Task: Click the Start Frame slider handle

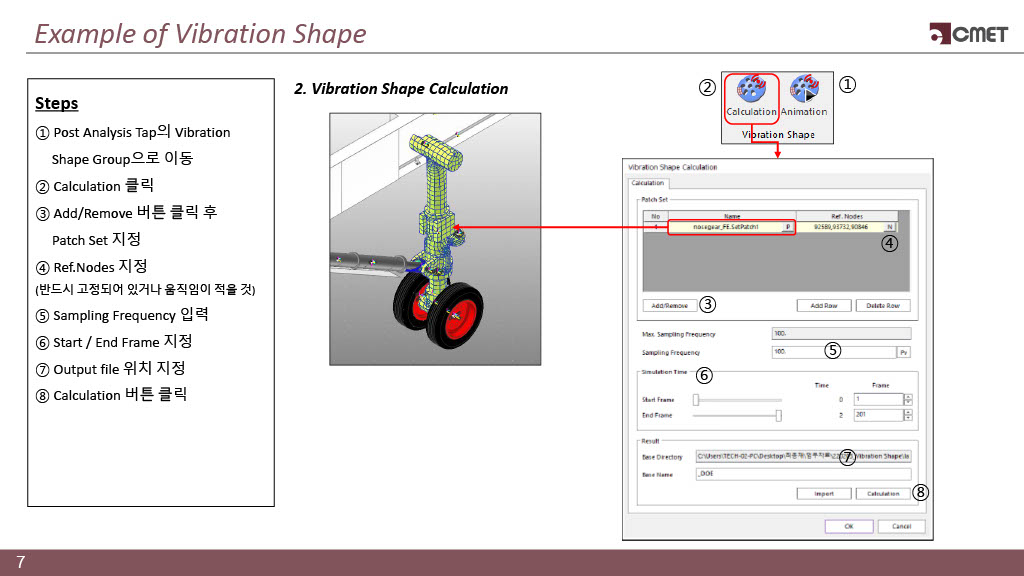Action: pyautogui.click(x=696, y=399)
